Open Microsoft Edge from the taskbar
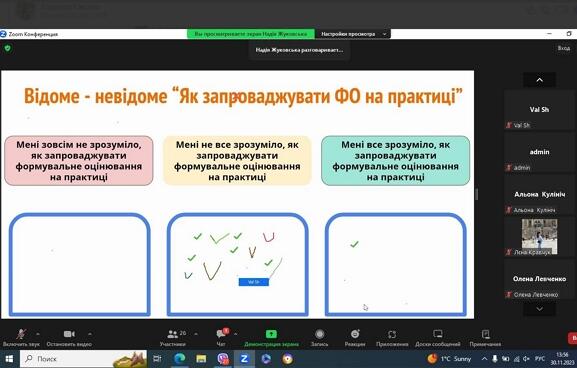577x368 pixels. pos(180,358)
